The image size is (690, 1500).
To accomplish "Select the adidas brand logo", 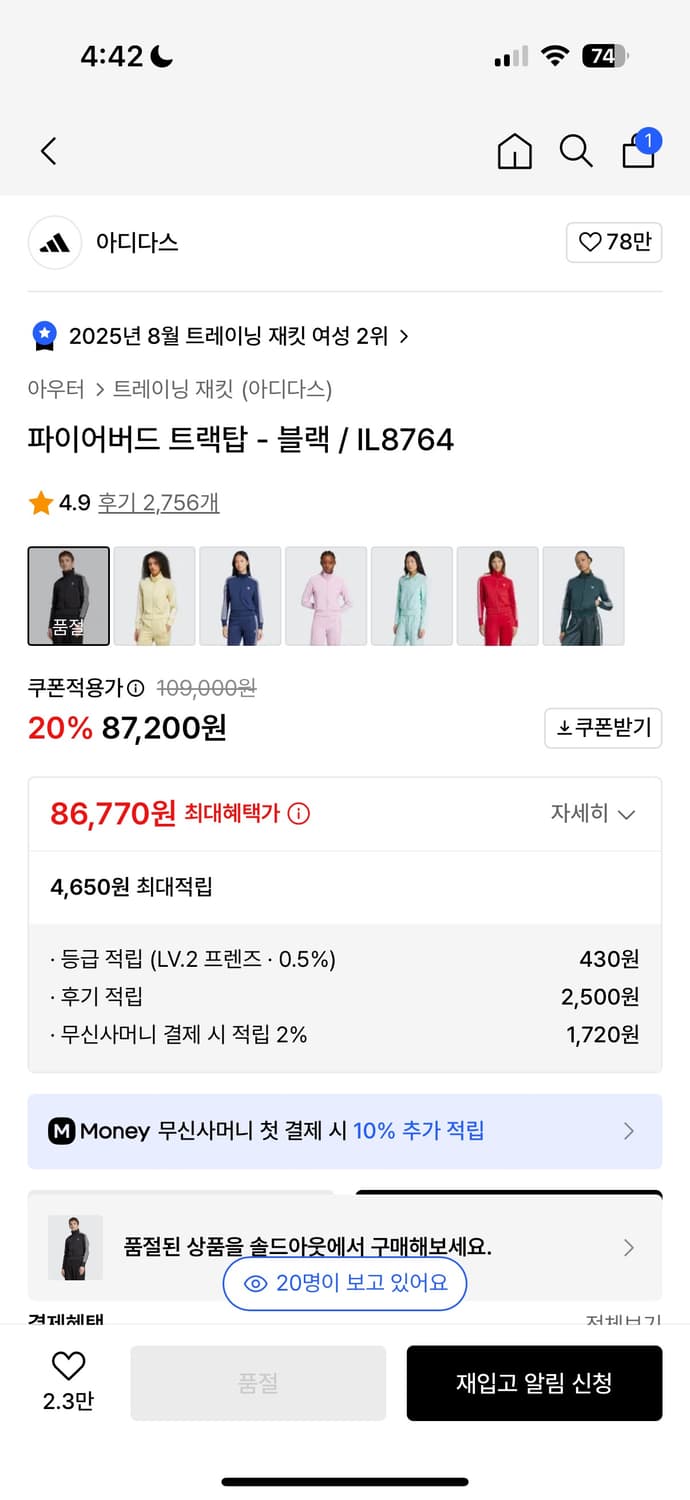I will click(x=55, y=243).
